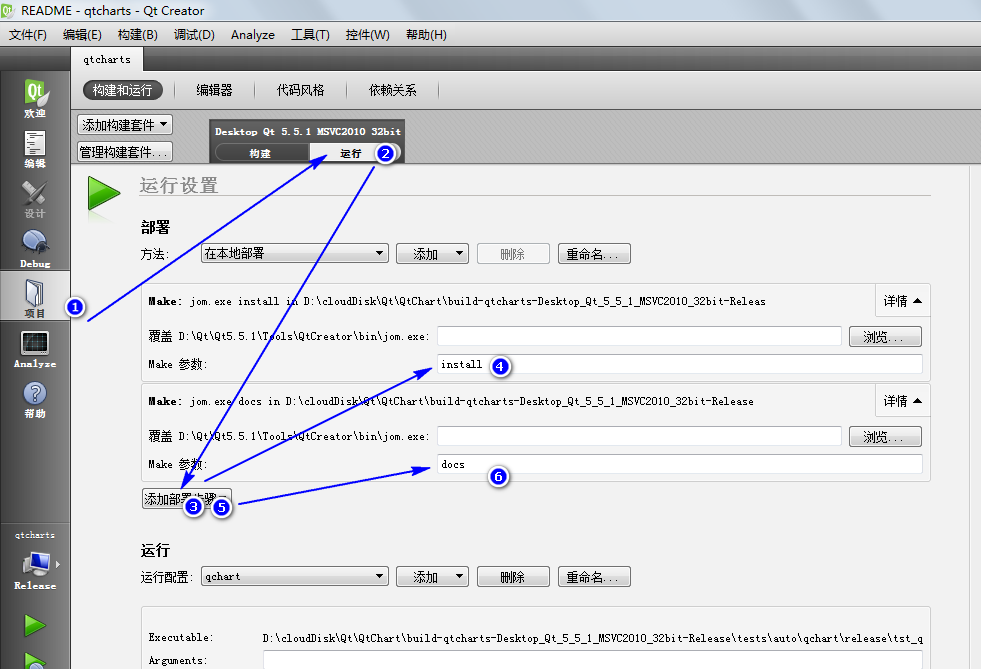
Task: Switch to the 代码风格 tab
Action: [x=300, y=90]
